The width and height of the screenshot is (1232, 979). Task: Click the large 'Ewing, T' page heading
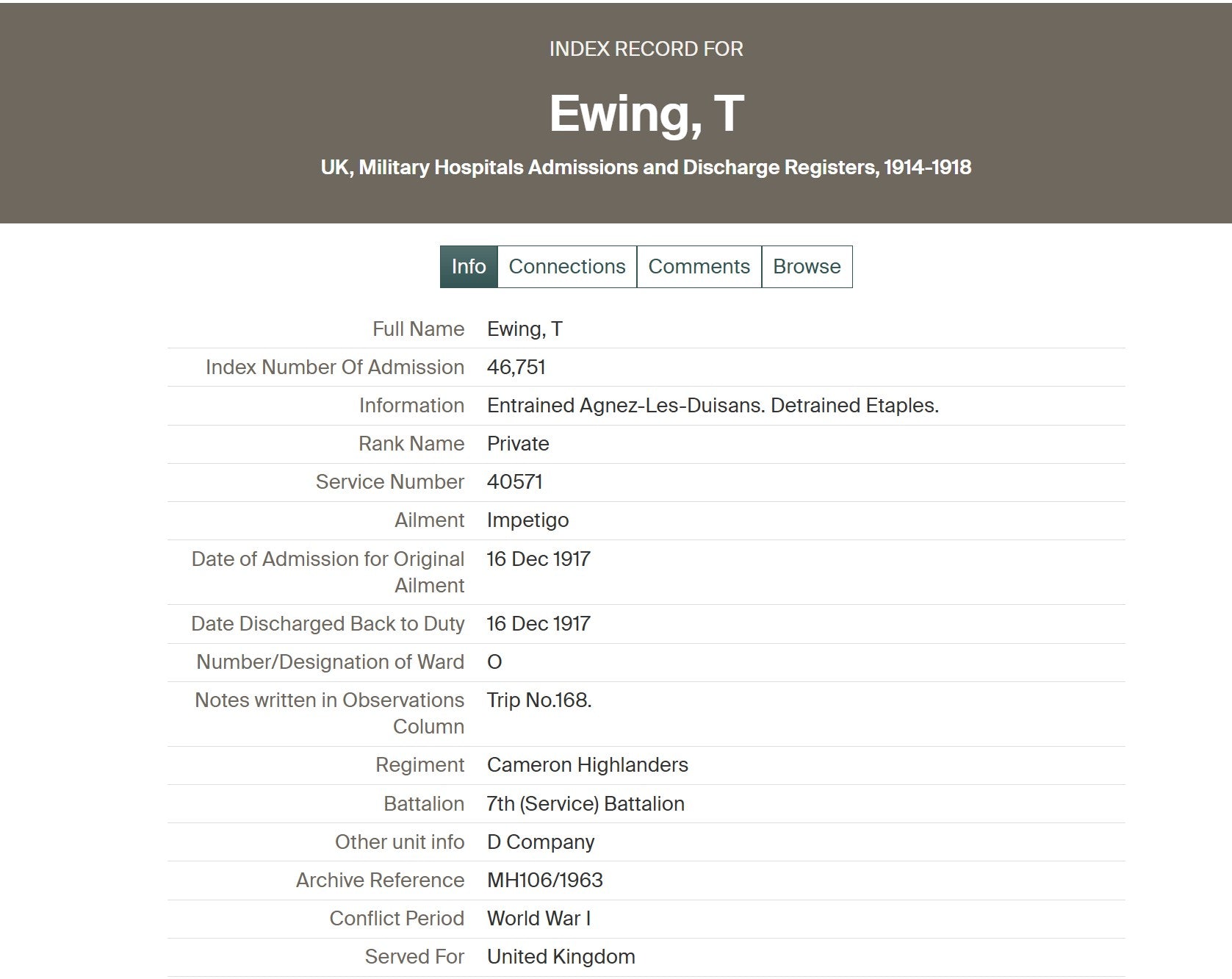[x=646, y=114]
